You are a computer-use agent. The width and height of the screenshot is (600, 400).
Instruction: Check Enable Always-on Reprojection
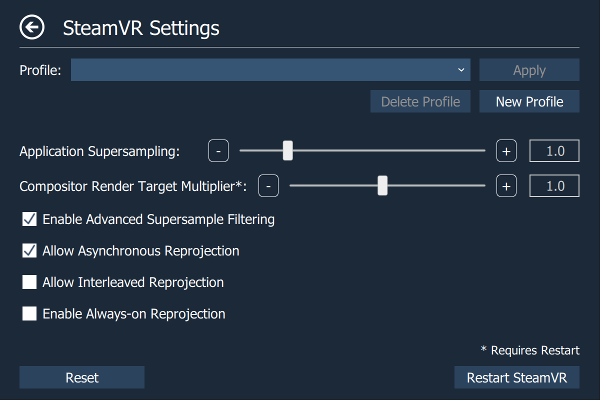29,313
